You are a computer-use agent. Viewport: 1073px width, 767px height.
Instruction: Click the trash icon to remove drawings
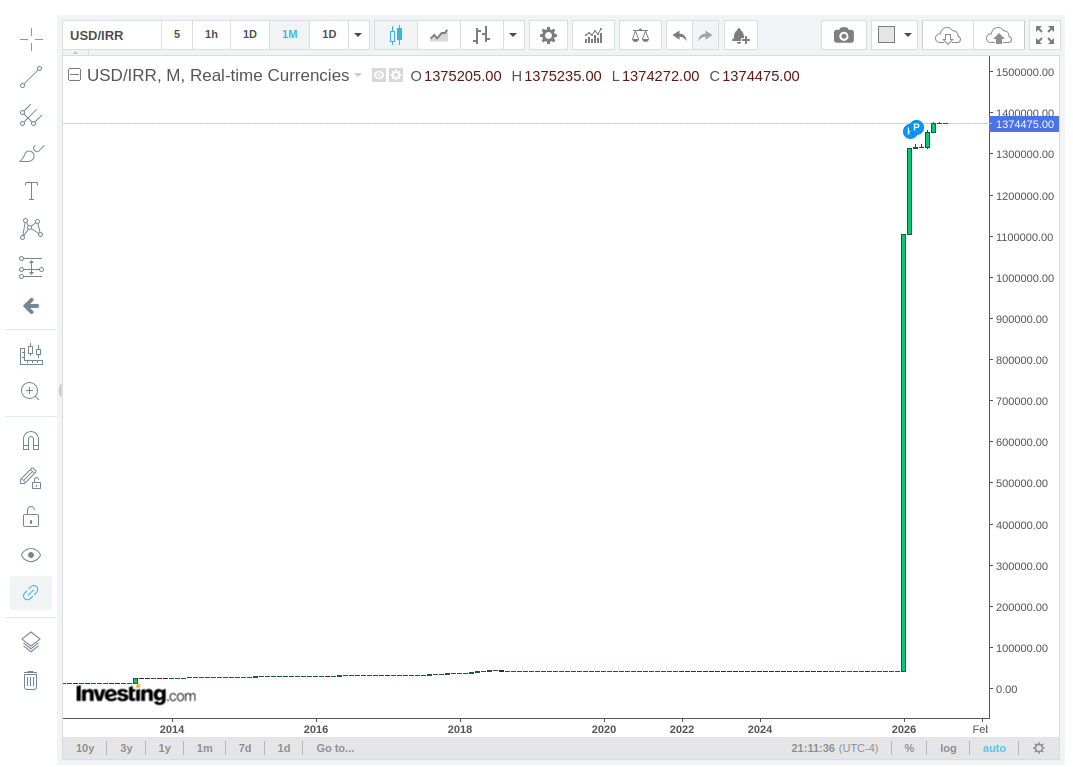coord(31,680)
